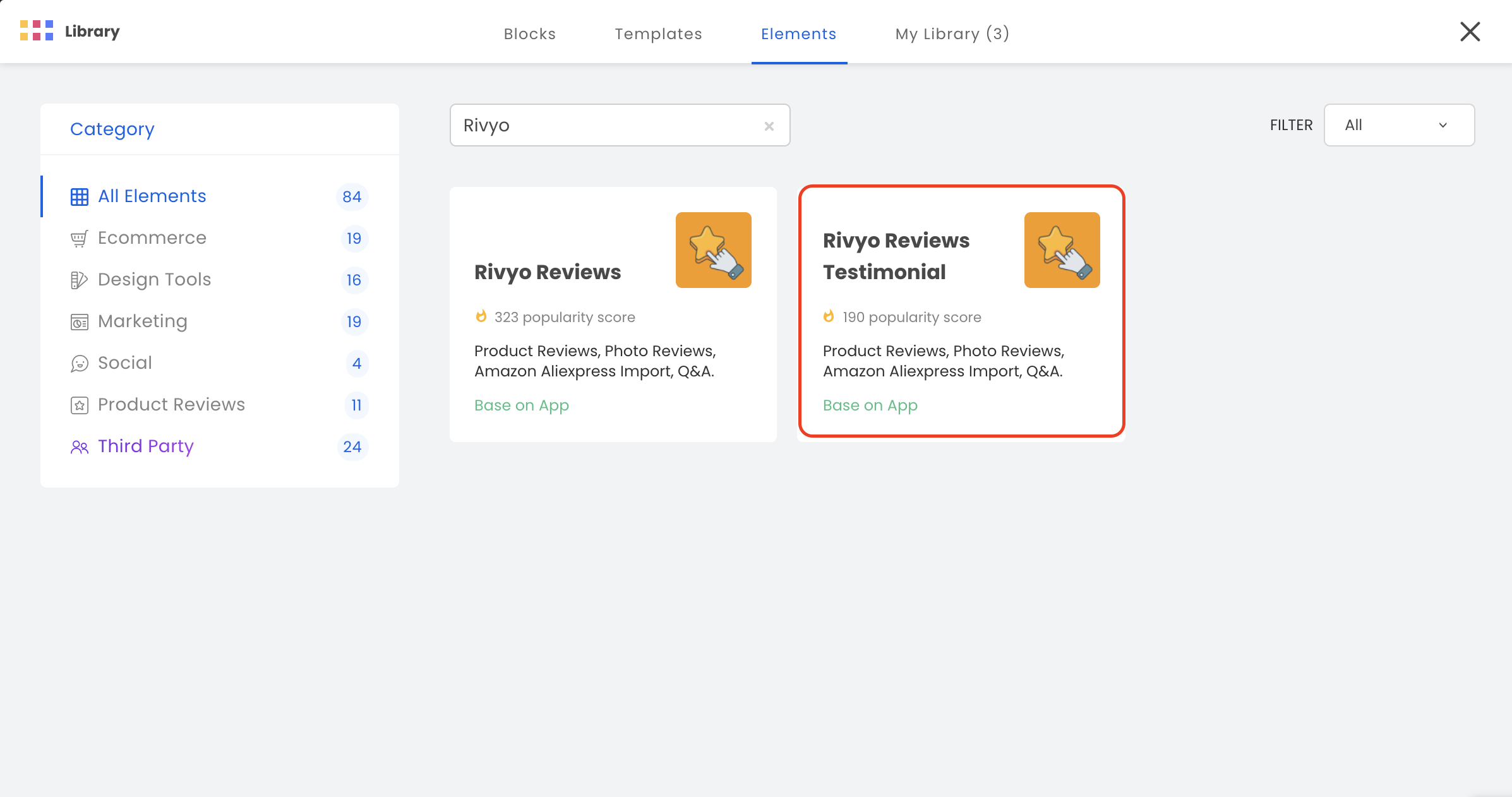This screenshot has width=1512, height=797.
Task: Click the All Elements grid icon
Action: pos(80,196)
